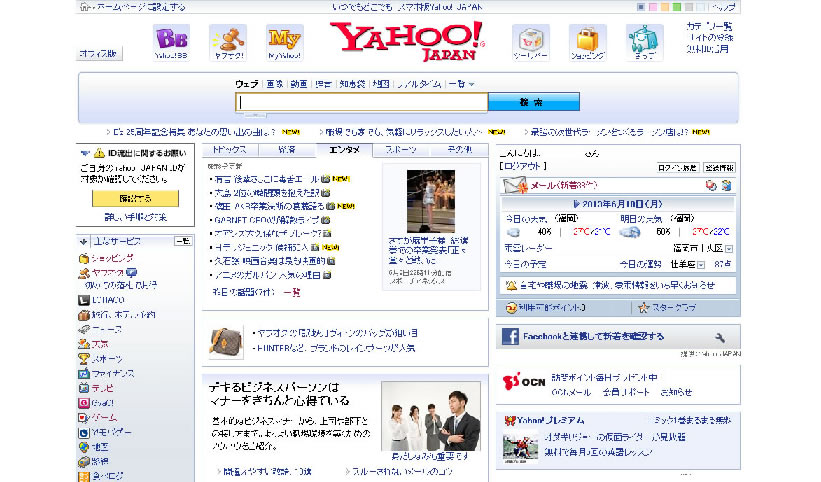Click the login history button

[x=678, y=167]
